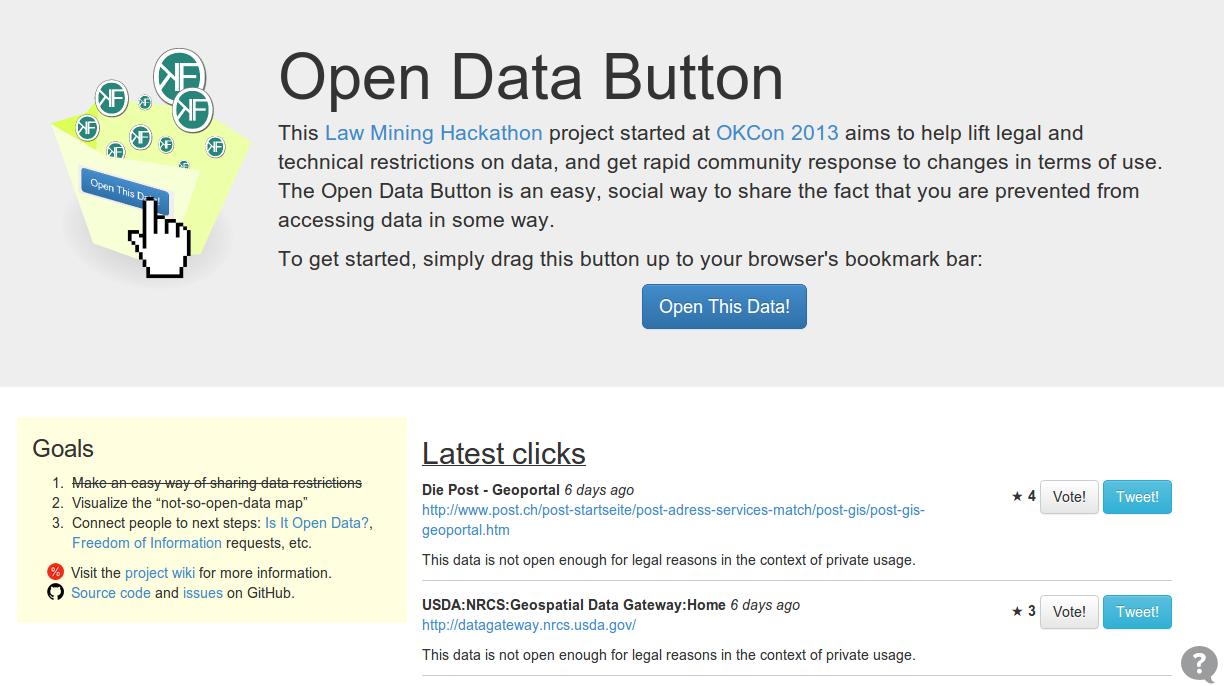Open the Law Mining Hackathon link

click(433, 133)
